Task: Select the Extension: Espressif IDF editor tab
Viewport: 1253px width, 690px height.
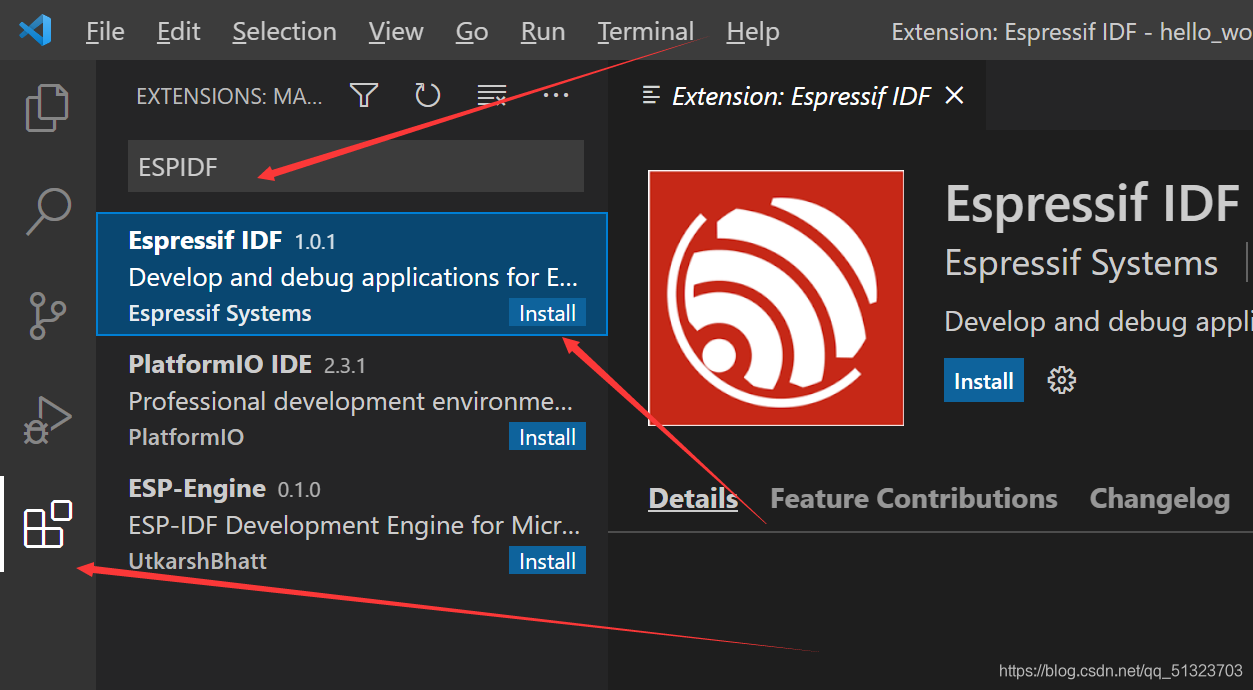Action: pos(798,96)
